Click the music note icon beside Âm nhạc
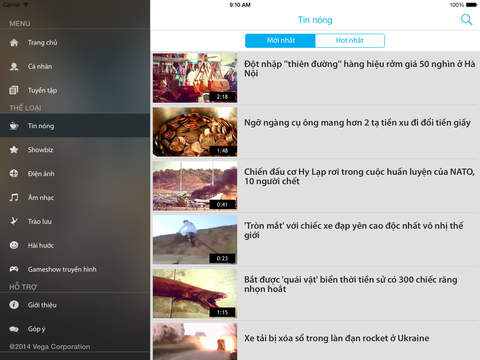Screen dimensions: 480x360 pos(14,197)
